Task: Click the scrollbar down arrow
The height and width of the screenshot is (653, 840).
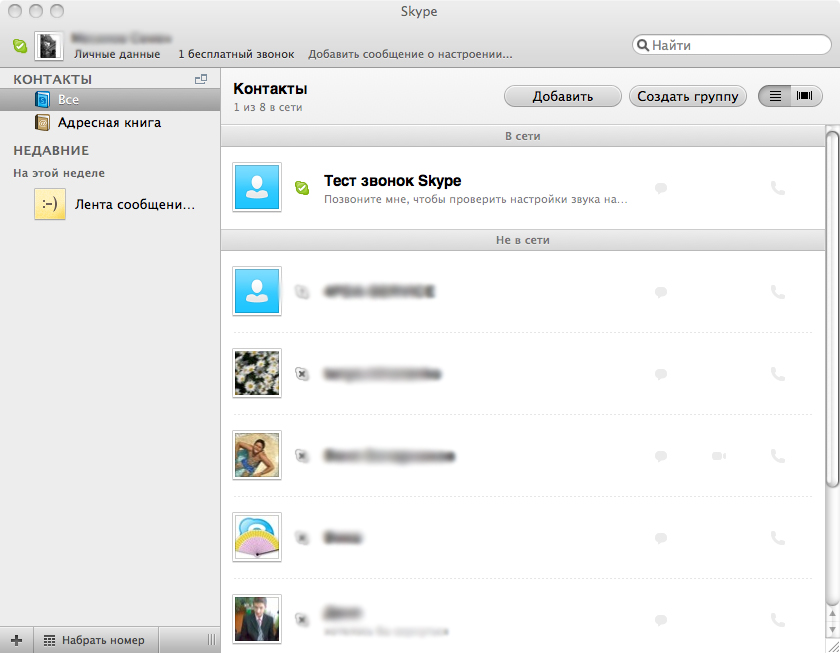Action: [832, 629]
